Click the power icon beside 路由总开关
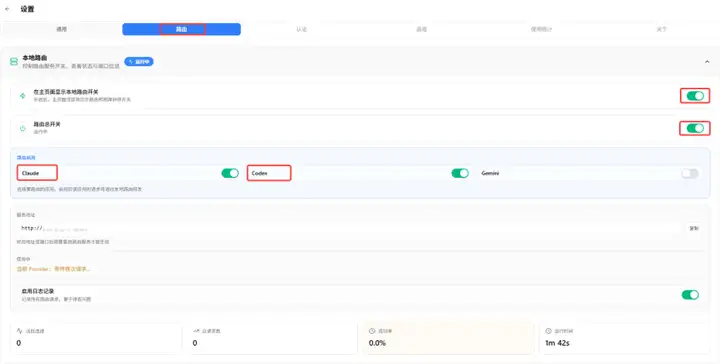This screenshot has height=364, width=720. click(22, 129)
